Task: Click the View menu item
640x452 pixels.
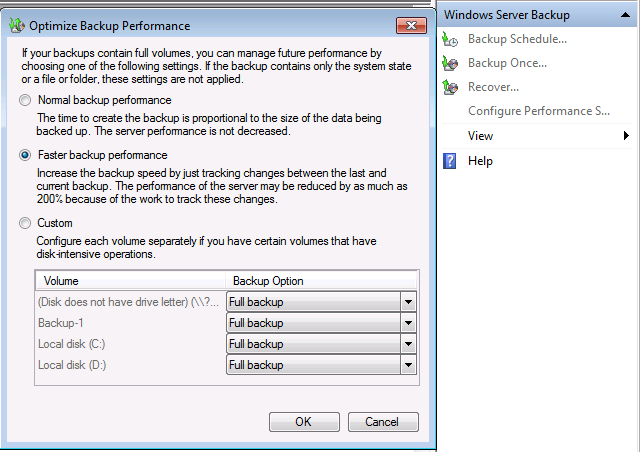Action: pos(481,136)
